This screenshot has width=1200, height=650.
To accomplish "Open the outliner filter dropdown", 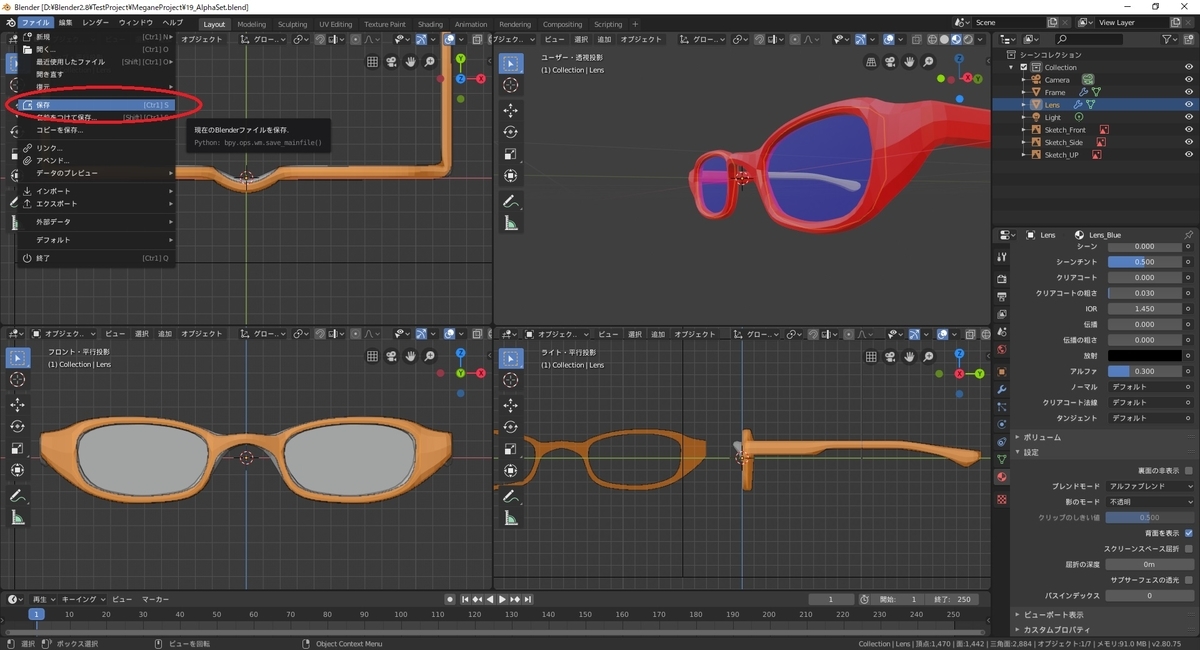I will point(1172,39).
